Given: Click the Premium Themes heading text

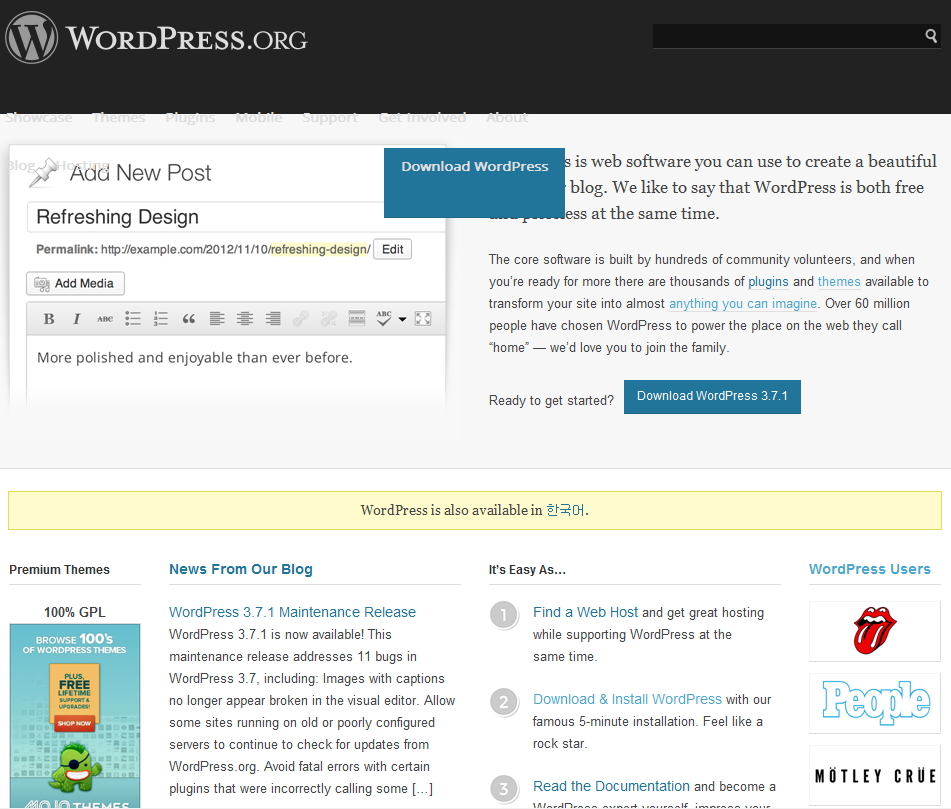Looking at the screenshot, I should click(59, 569).
